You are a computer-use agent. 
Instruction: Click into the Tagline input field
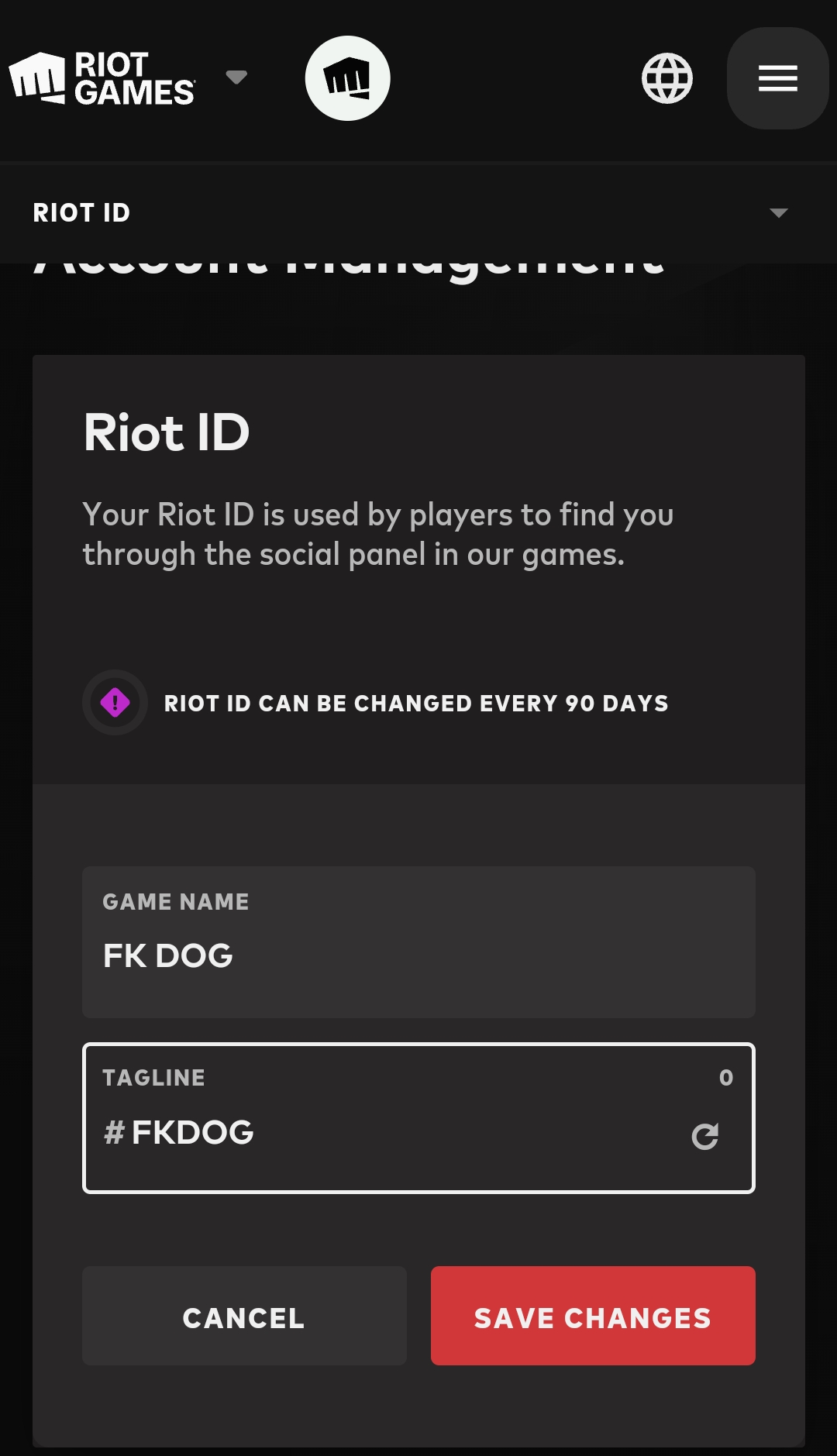point(418,1118)
